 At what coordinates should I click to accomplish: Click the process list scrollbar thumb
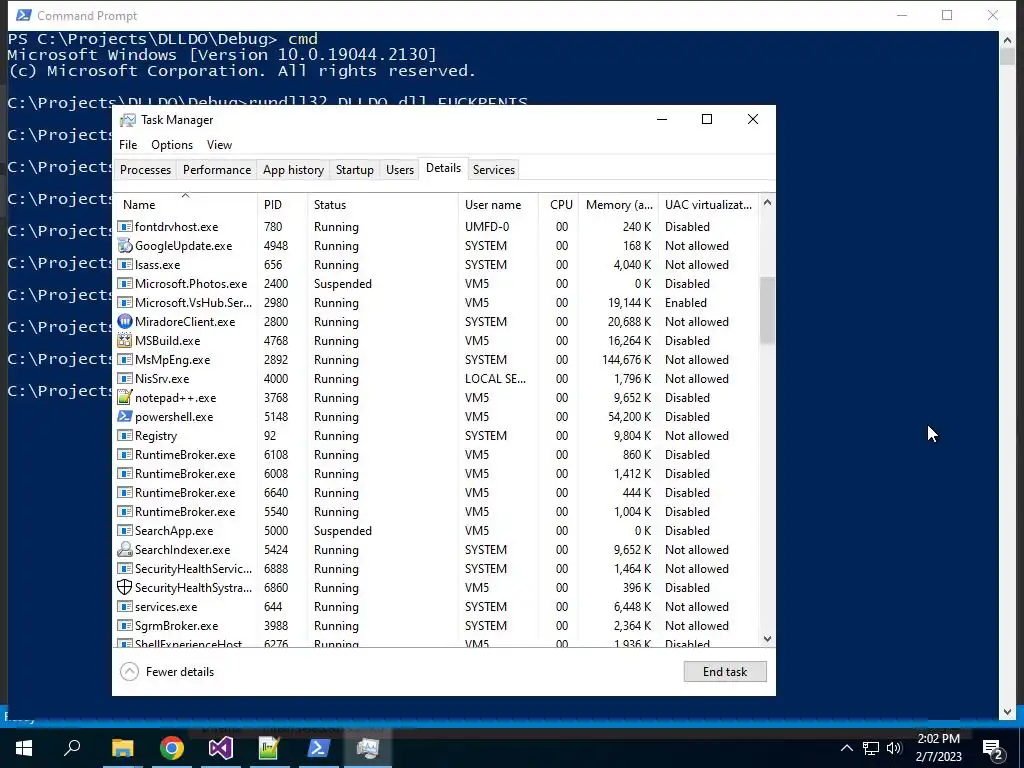pyautogui.click(x=767, y=310)
